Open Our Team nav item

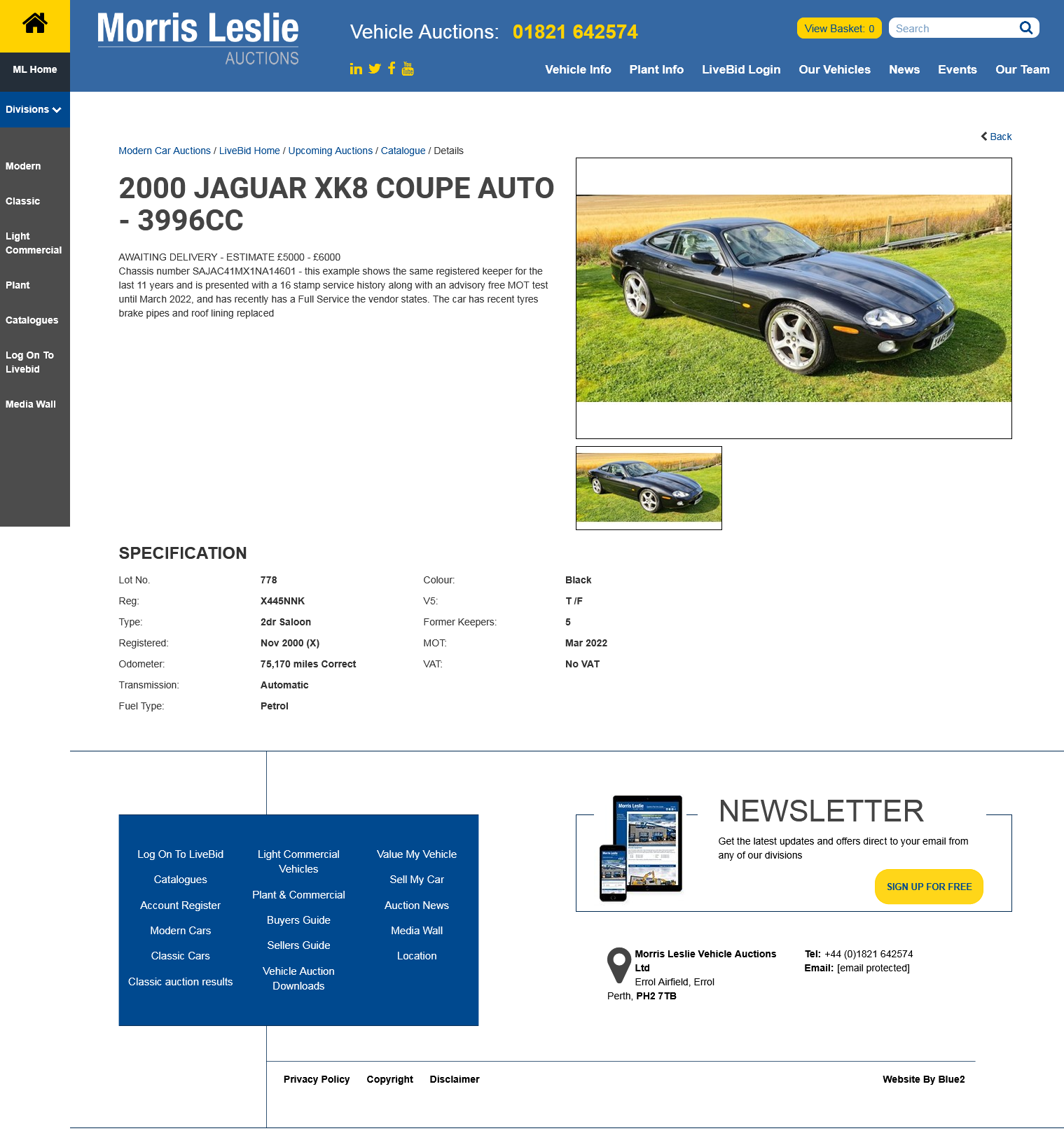(x=1022, y=69)
